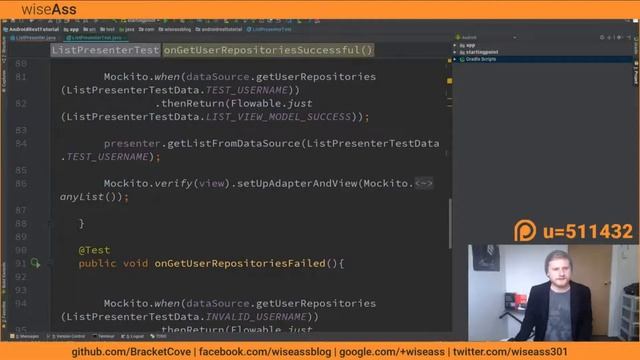
Task: Click on LIST_VIEW_MODEL_SUCCESS constant
Action: point(278,117)
